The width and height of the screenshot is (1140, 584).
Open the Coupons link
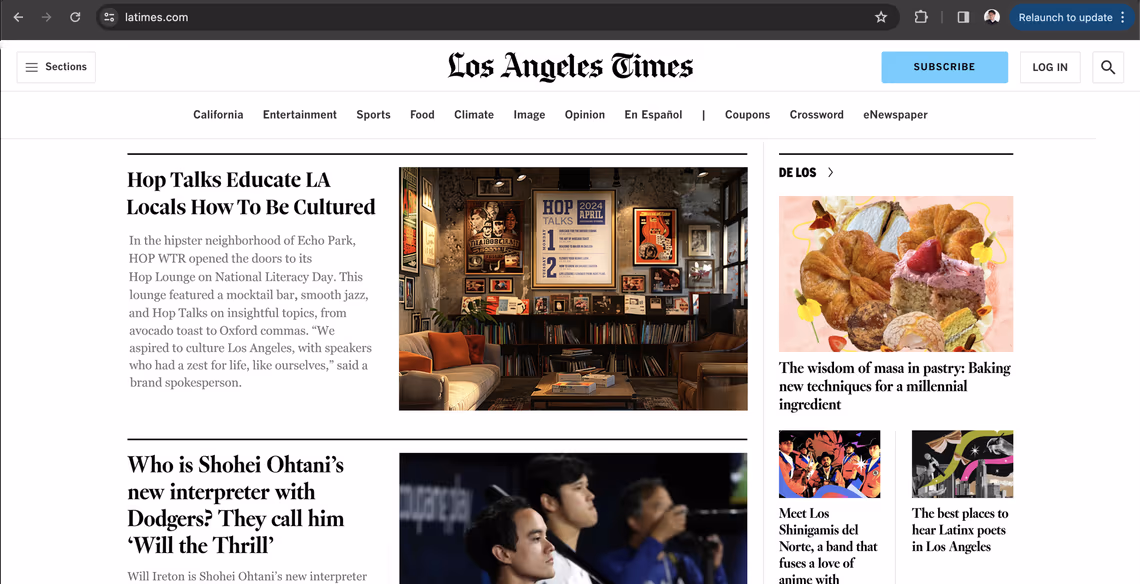click(x=747, y=114)
